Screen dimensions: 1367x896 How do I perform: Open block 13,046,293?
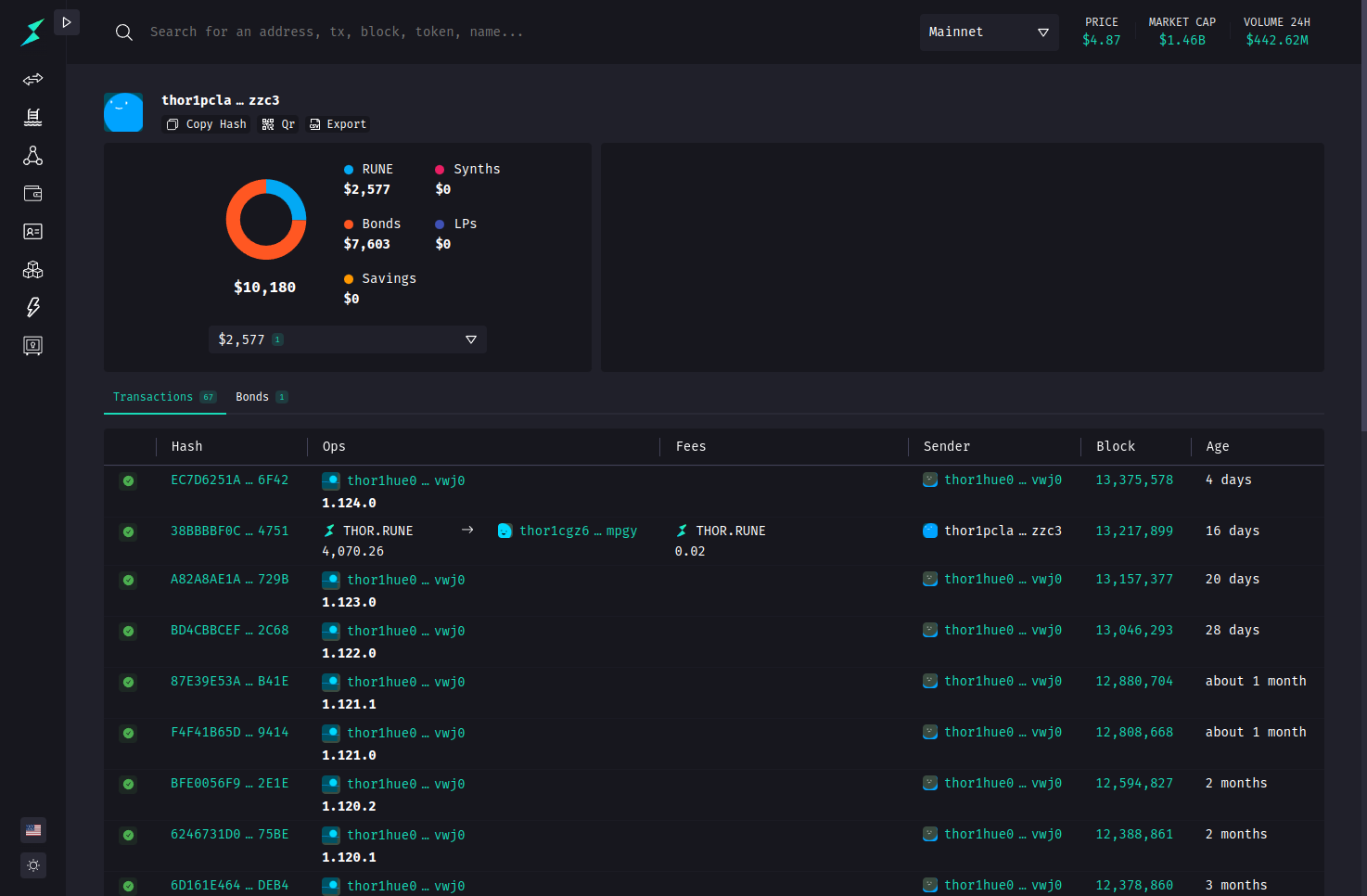coord(1134,630)
